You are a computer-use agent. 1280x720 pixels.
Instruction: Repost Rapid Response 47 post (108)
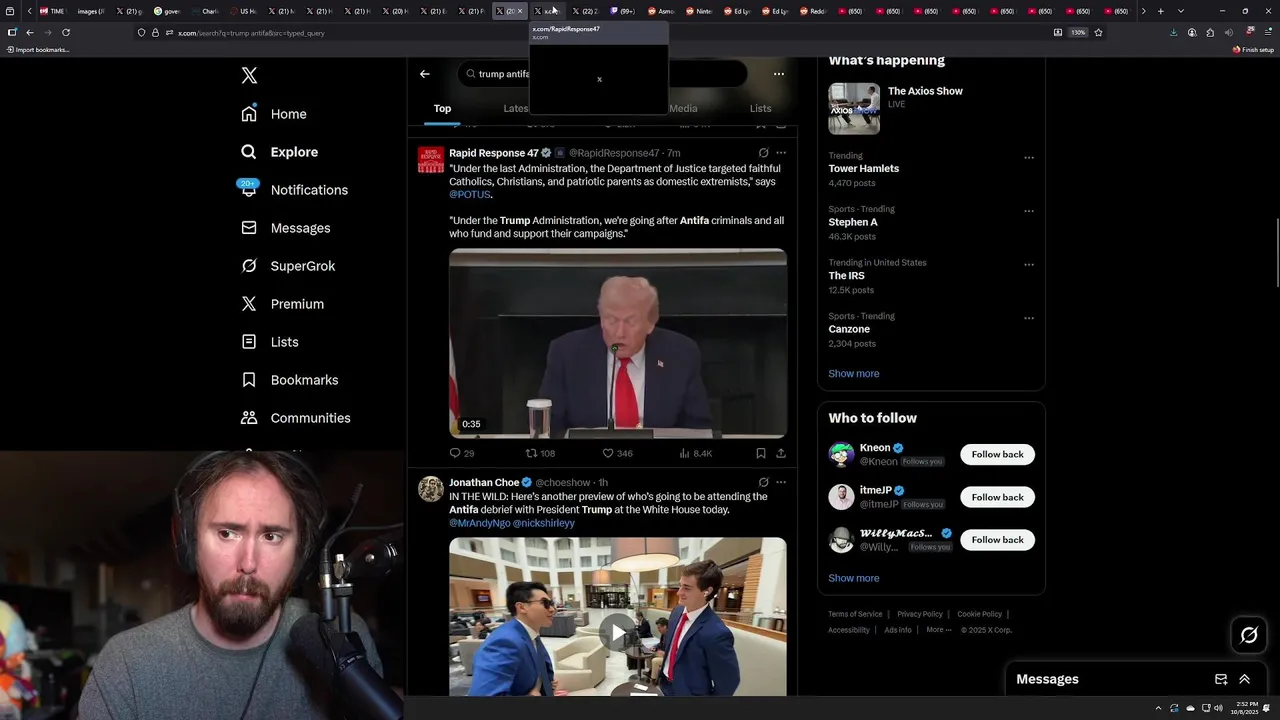tap(540, 453)
